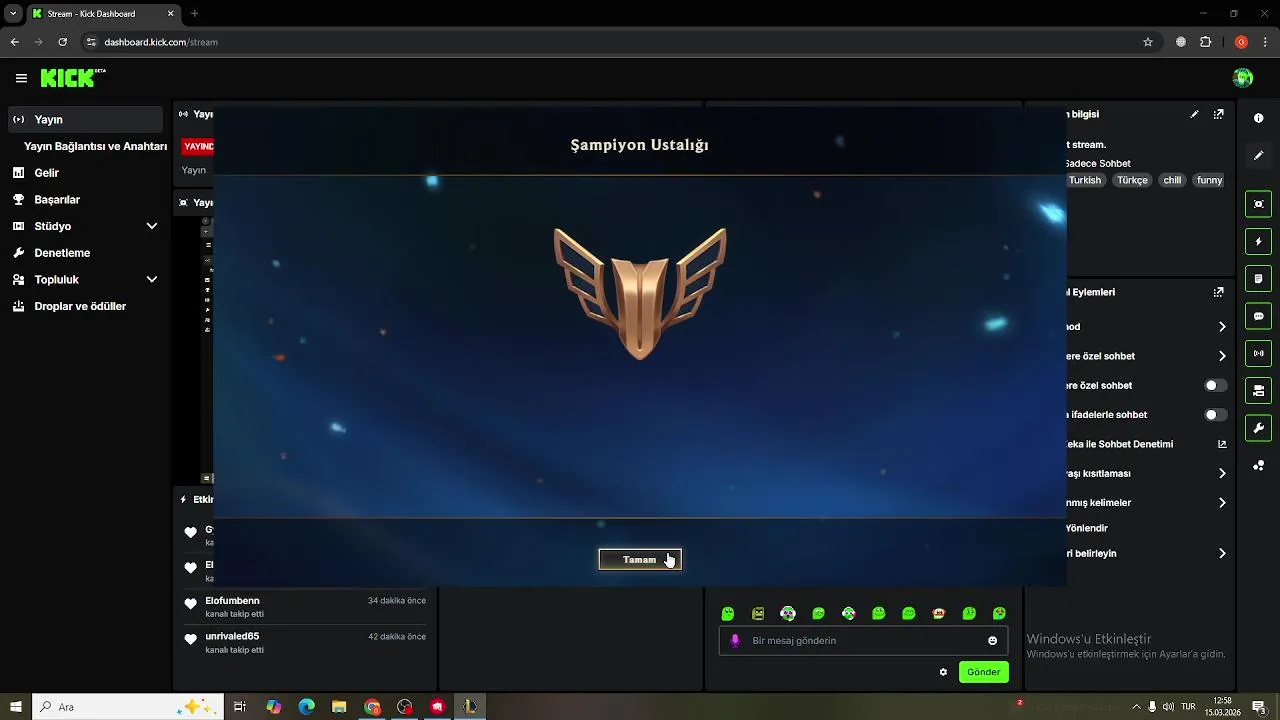This screenshot has width=1280, height=720.
Task: Open Chrome extensions puzzle icon
Action: [x=1205, y=42]
